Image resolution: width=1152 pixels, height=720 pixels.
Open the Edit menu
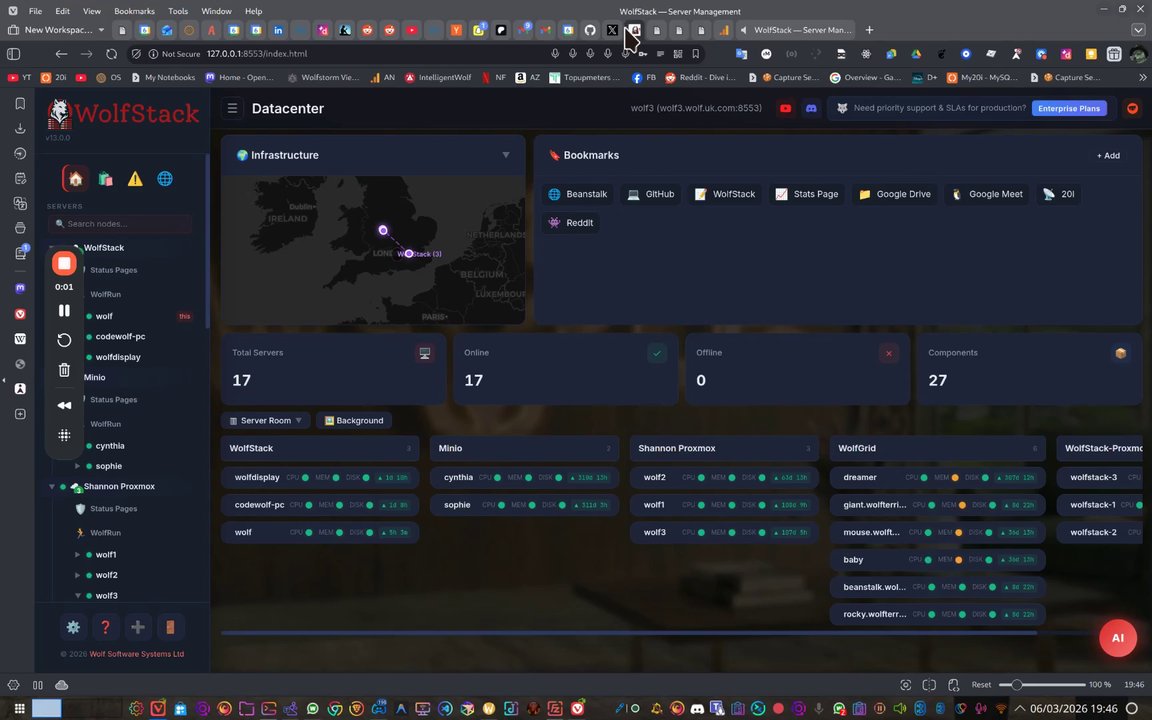click(x=62, y=11)
